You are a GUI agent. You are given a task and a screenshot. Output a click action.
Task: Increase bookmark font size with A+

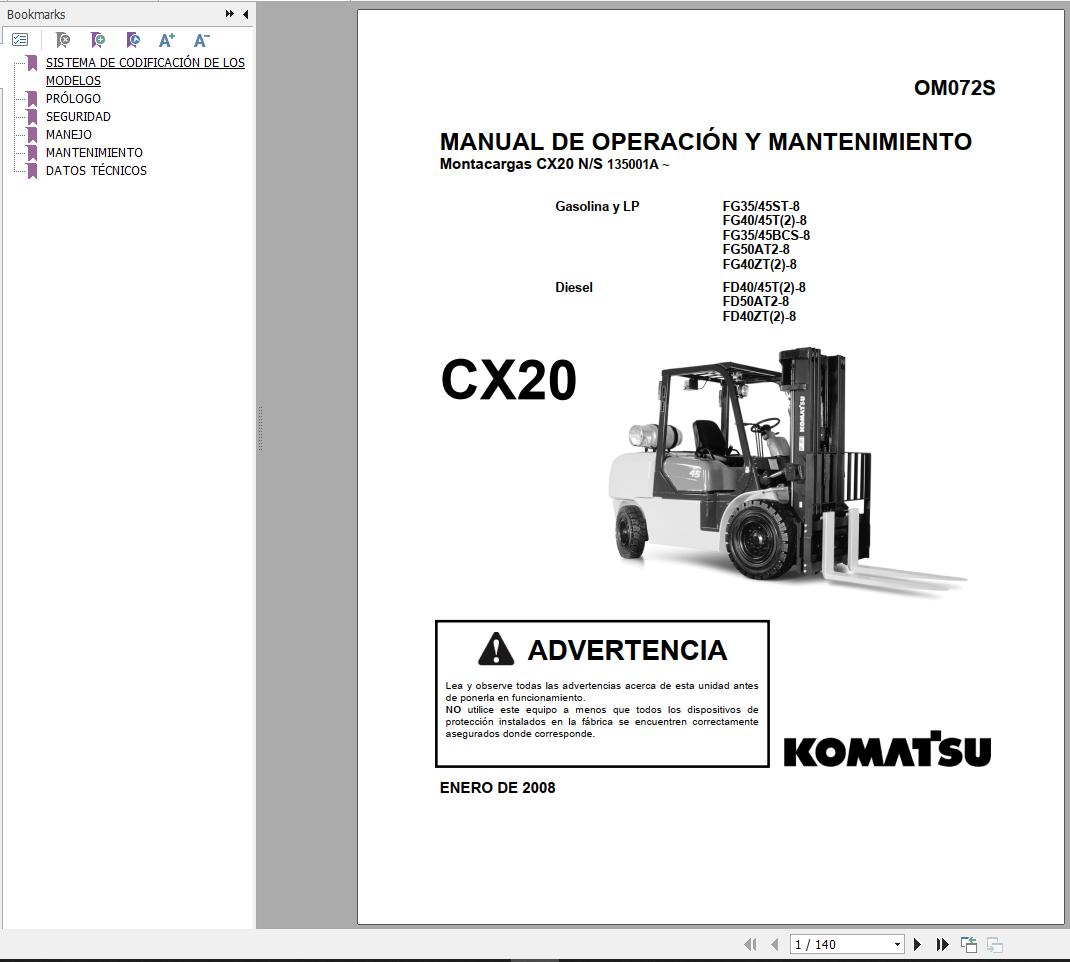point(167,40)
